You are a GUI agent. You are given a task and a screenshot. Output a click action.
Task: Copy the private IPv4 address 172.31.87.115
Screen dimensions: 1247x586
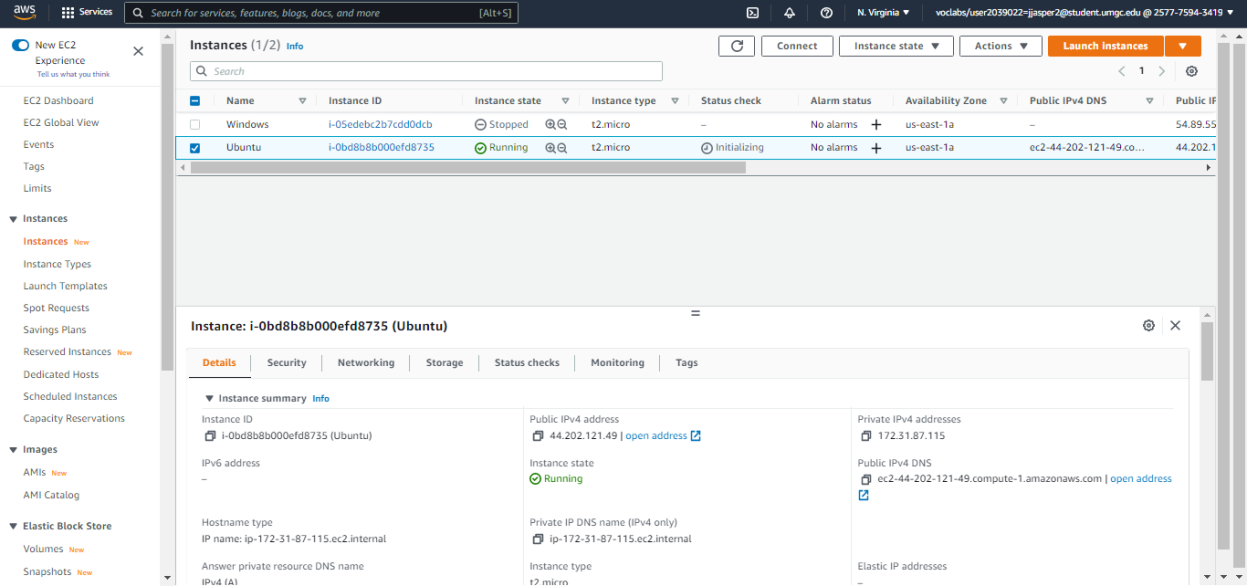866,436
